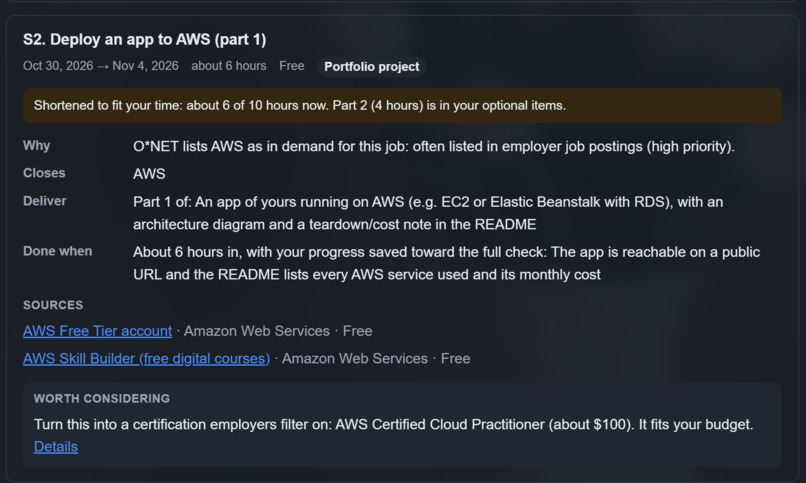
Task: Click the 'Closes' row label
Action: click(x=44, y=173)
